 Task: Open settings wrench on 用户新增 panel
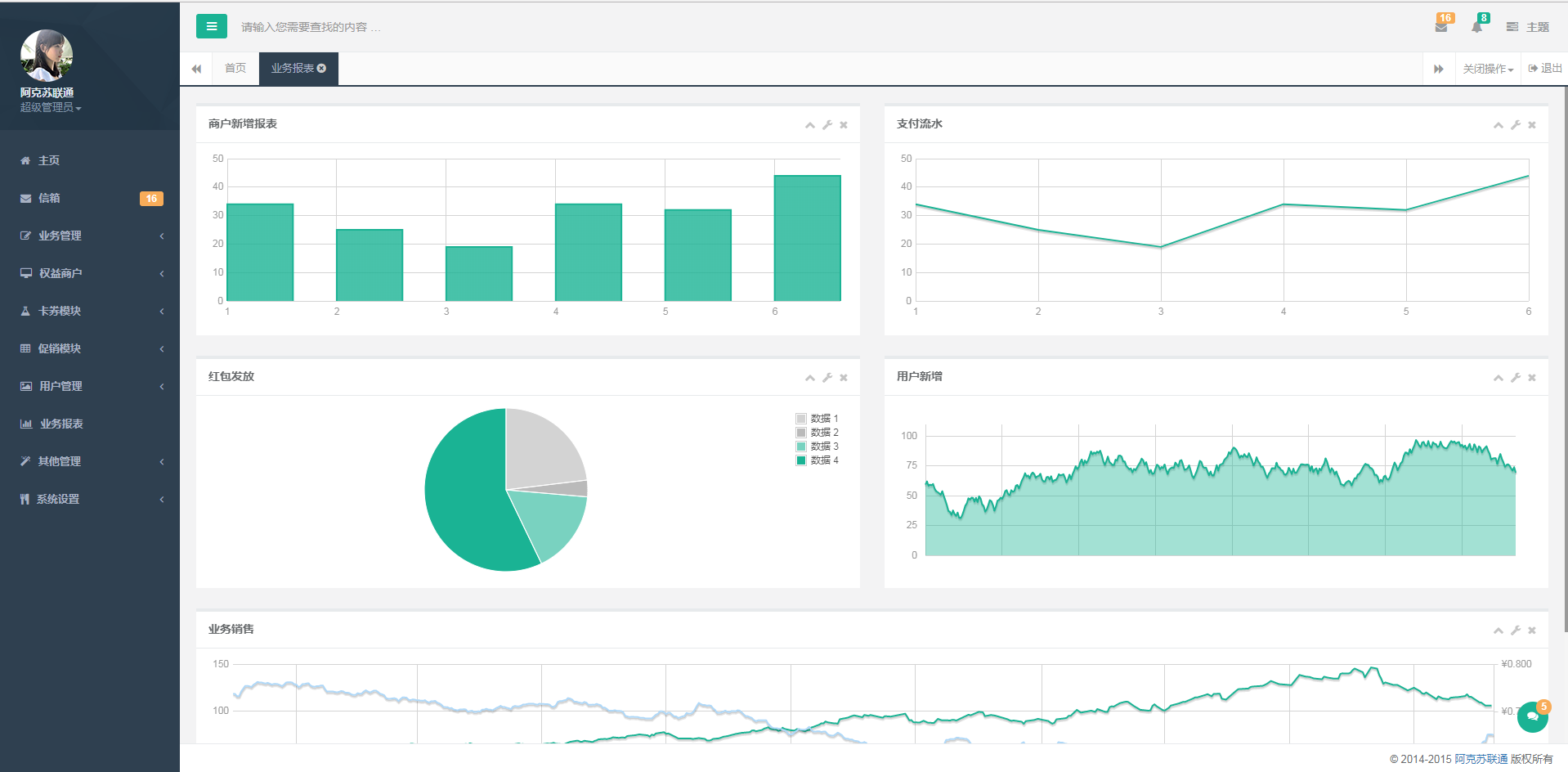click(1516, 378)
